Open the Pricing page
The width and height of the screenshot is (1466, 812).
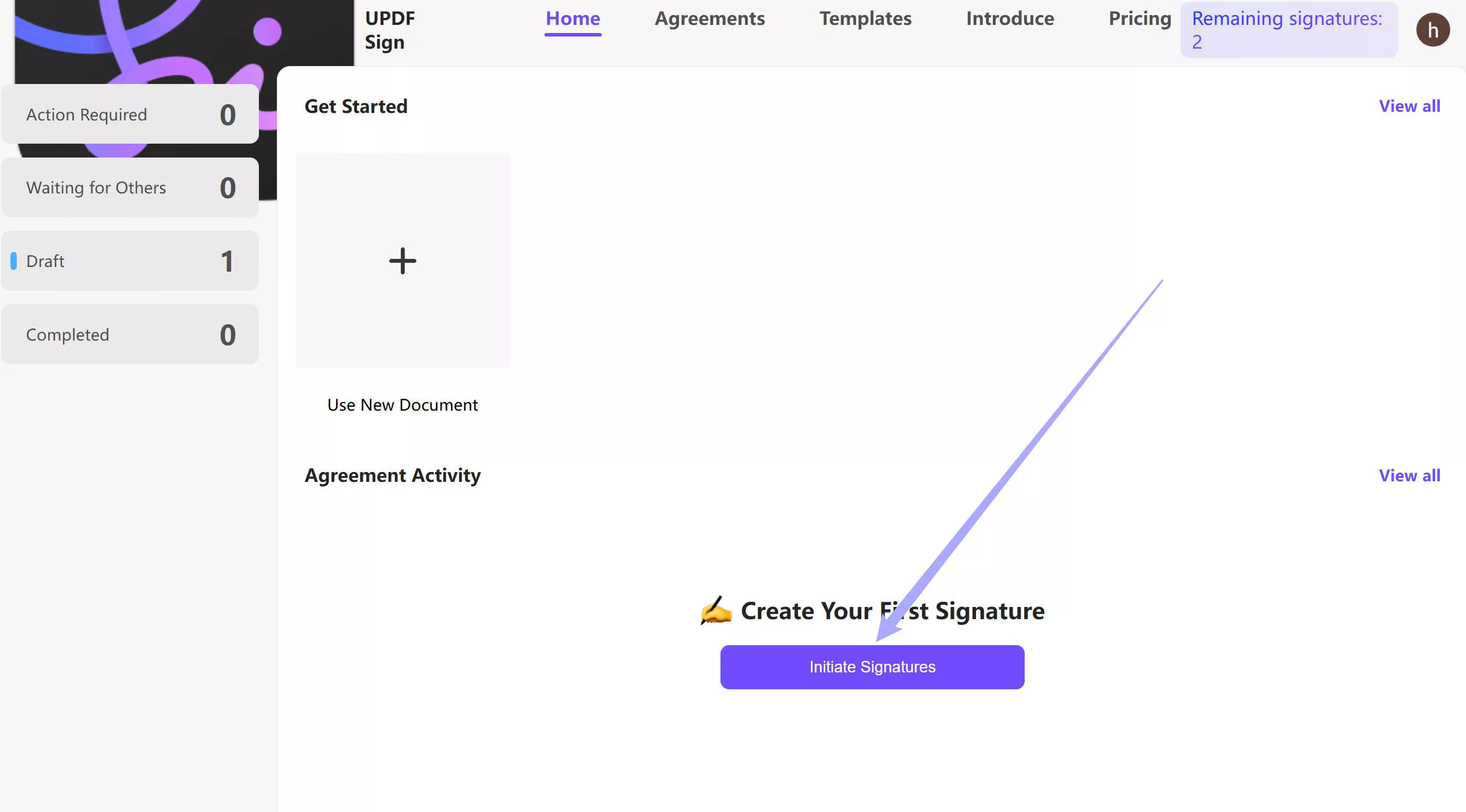1139,19
